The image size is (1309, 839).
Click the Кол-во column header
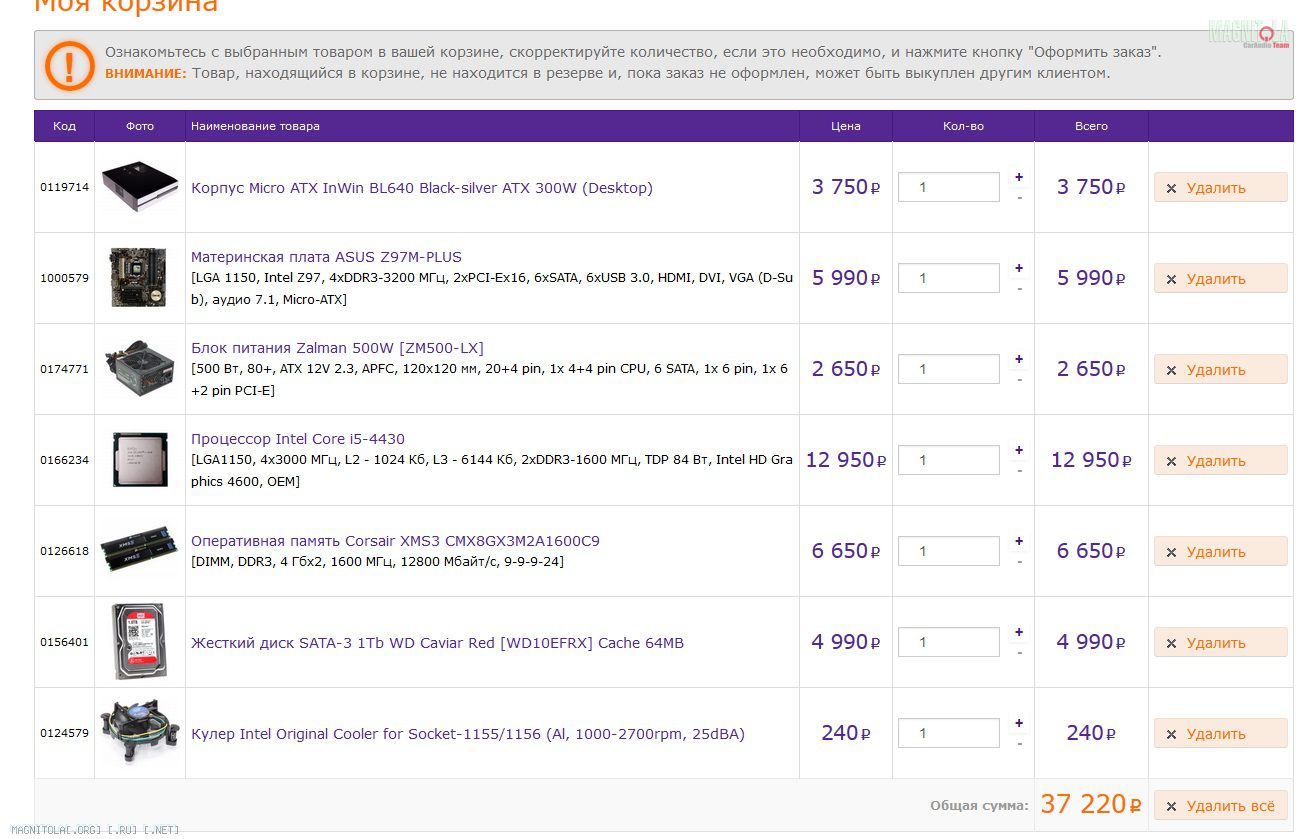pos(963,126)
